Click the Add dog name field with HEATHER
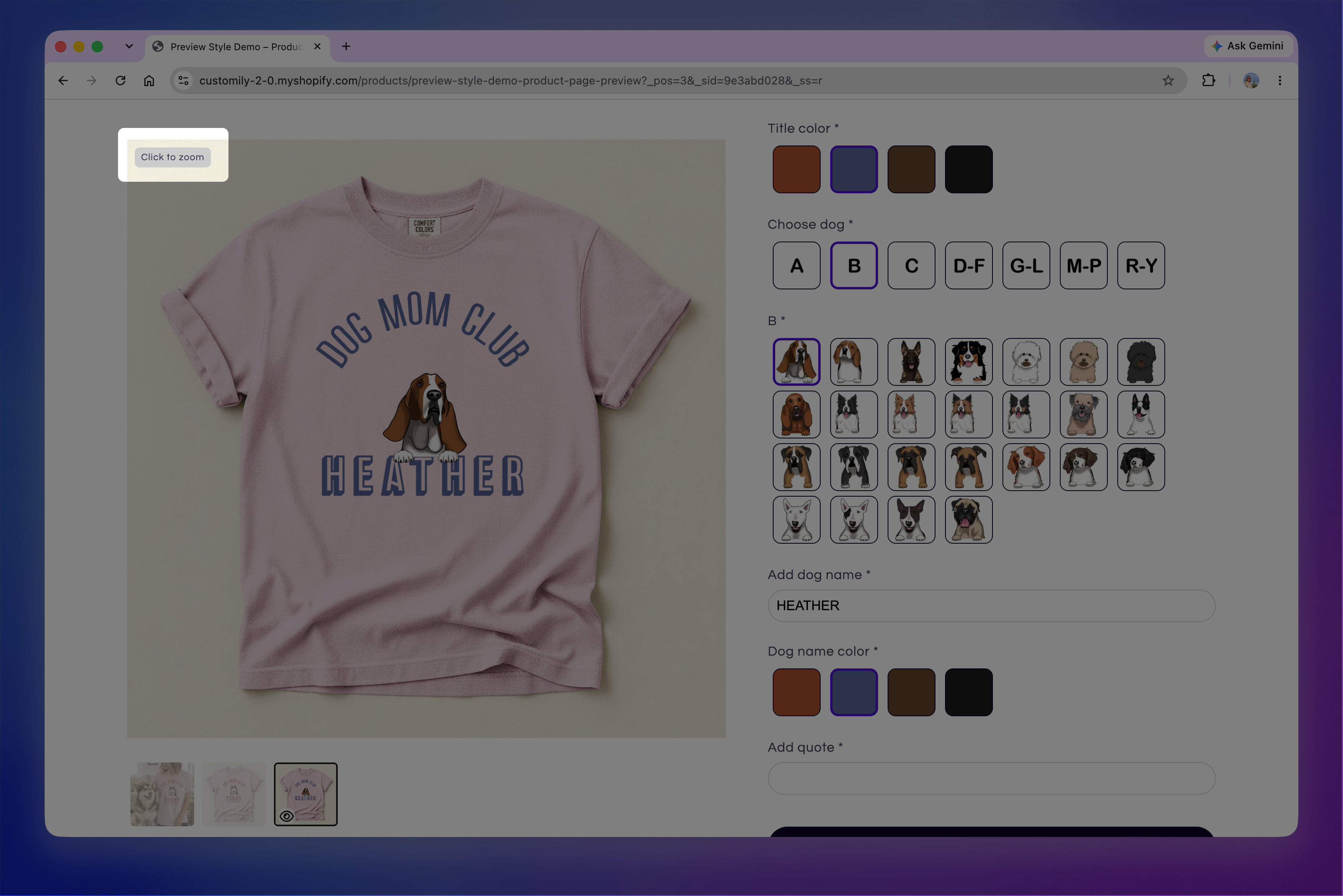Viewport: 1343px width, 896px height. point(991,606)
